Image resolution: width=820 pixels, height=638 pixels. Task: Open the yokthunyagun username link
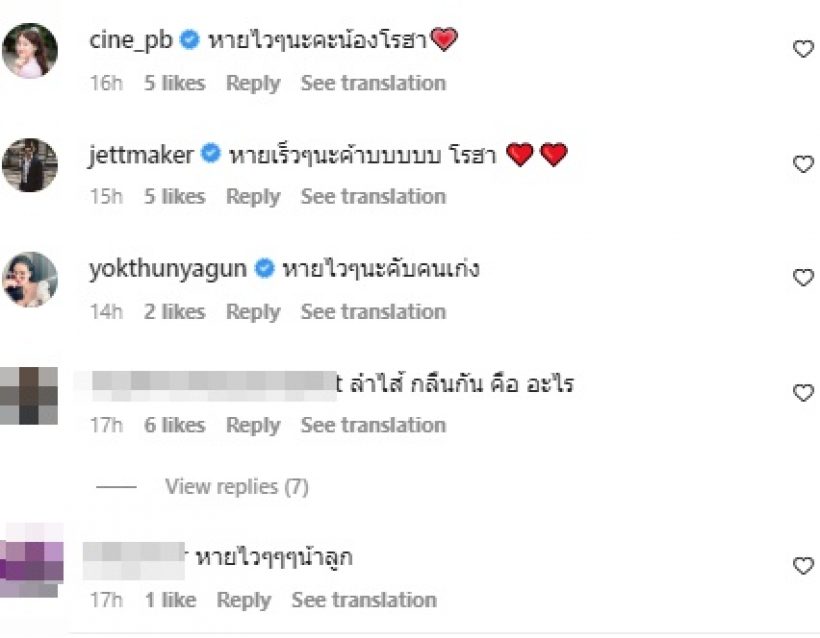coord(167,269)
